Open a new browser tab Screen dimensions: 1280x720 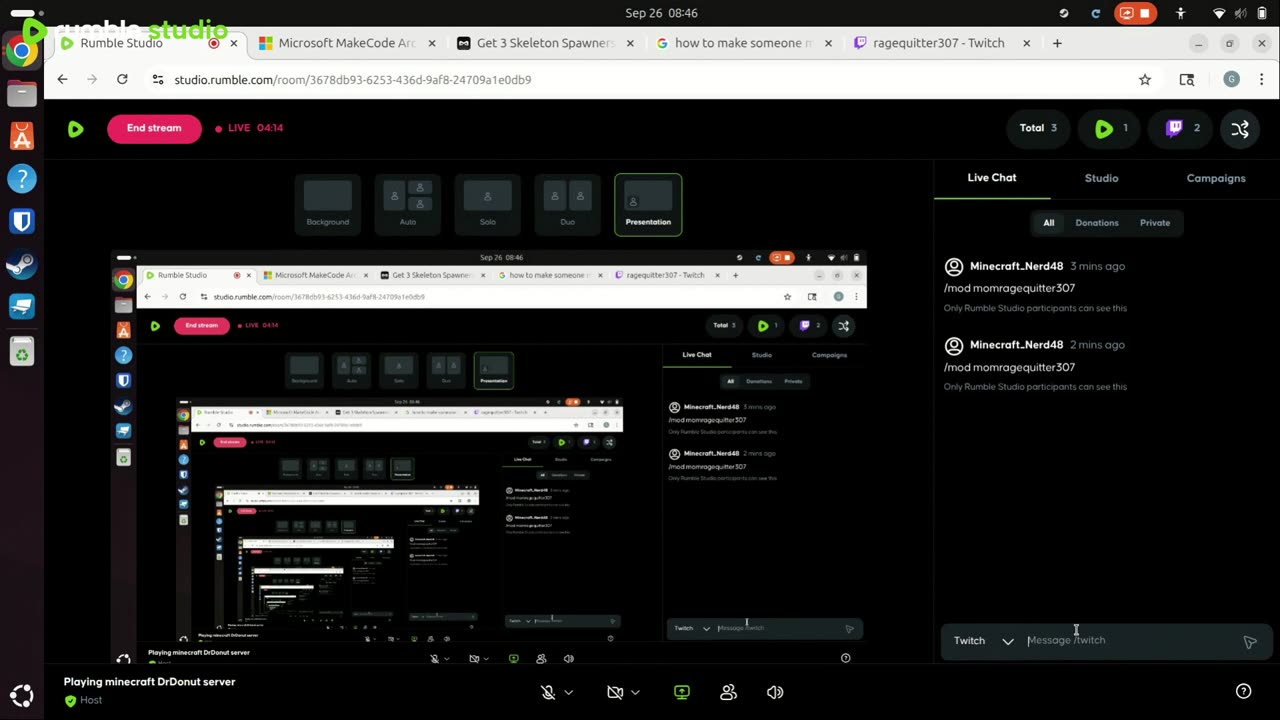tap(1057, 43)
